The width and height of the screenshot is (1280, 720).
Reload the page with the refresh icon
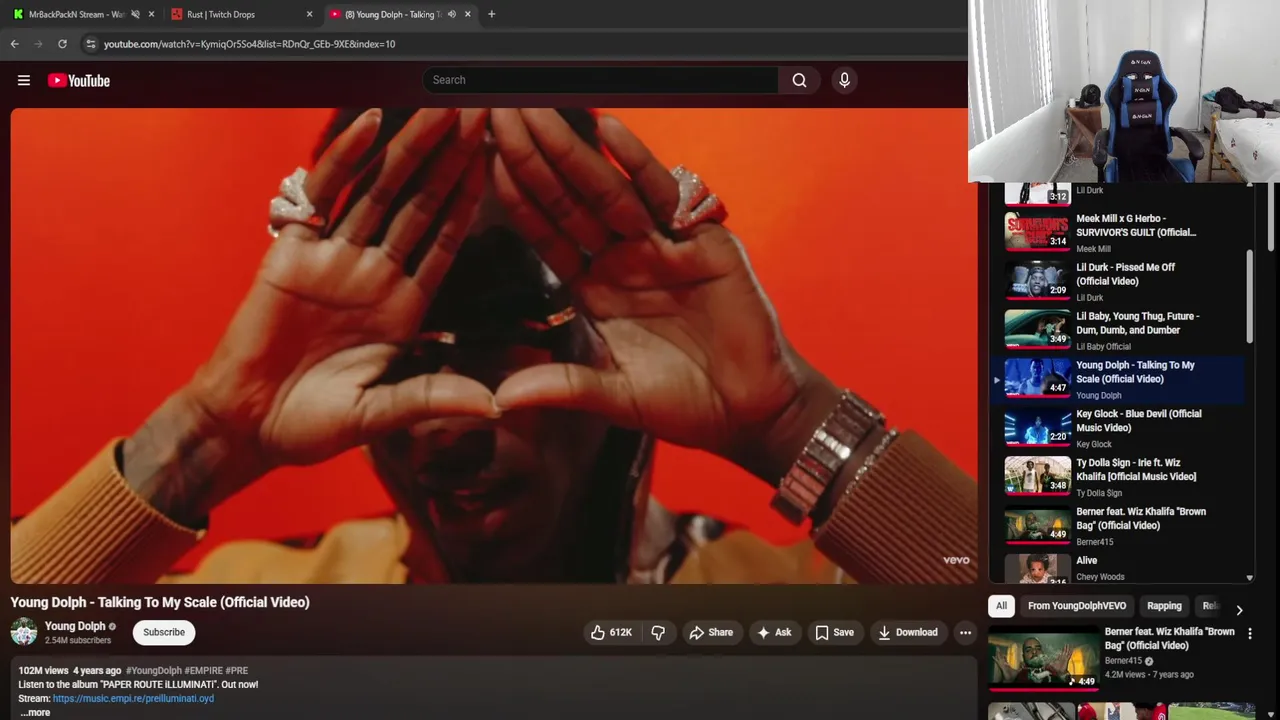(x=62, y=44)
